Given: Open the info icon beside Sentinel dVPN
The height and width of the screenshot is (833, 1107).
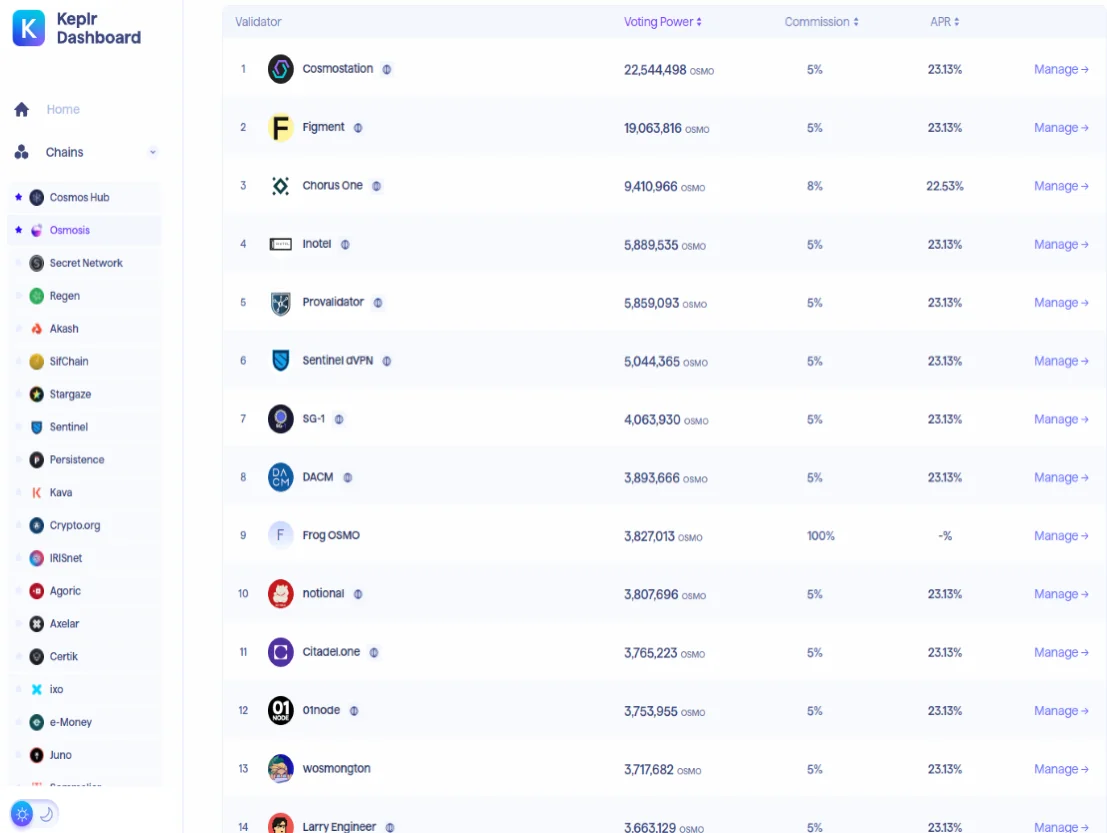Looking at the screenshot, I should coord(386,361).
